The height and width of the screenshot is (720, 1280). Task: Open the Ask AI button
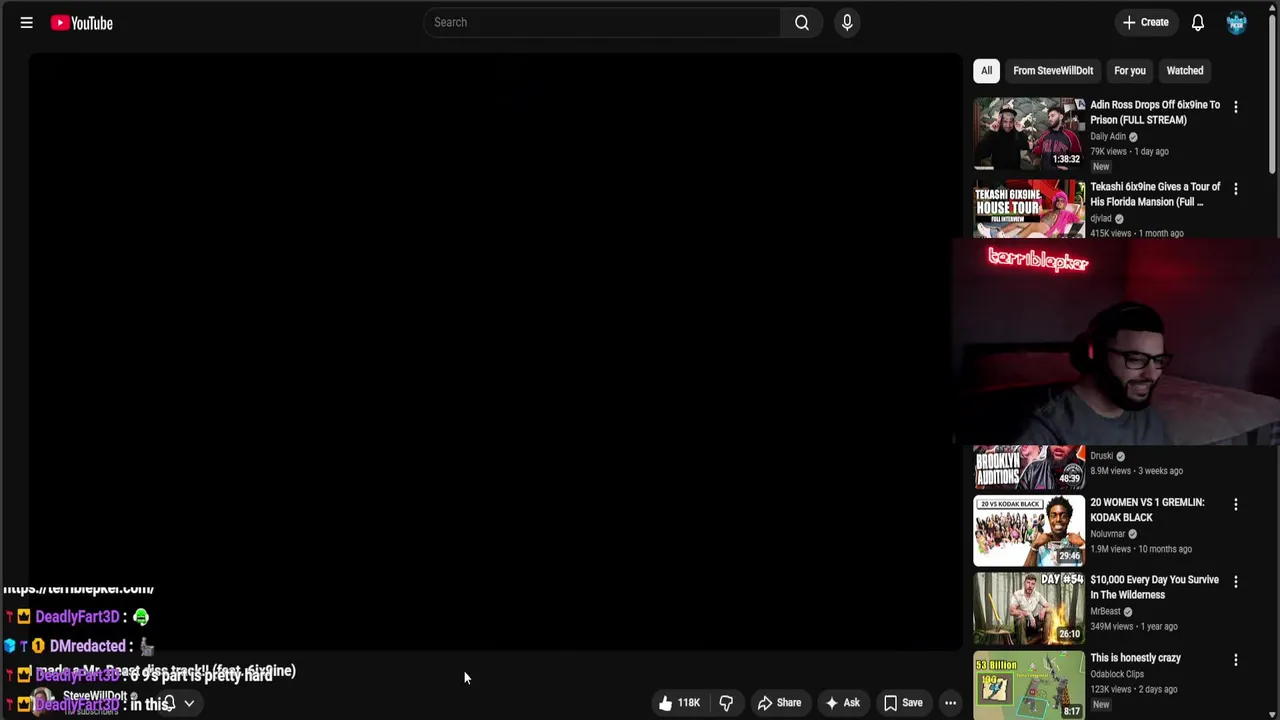(842, 703)
